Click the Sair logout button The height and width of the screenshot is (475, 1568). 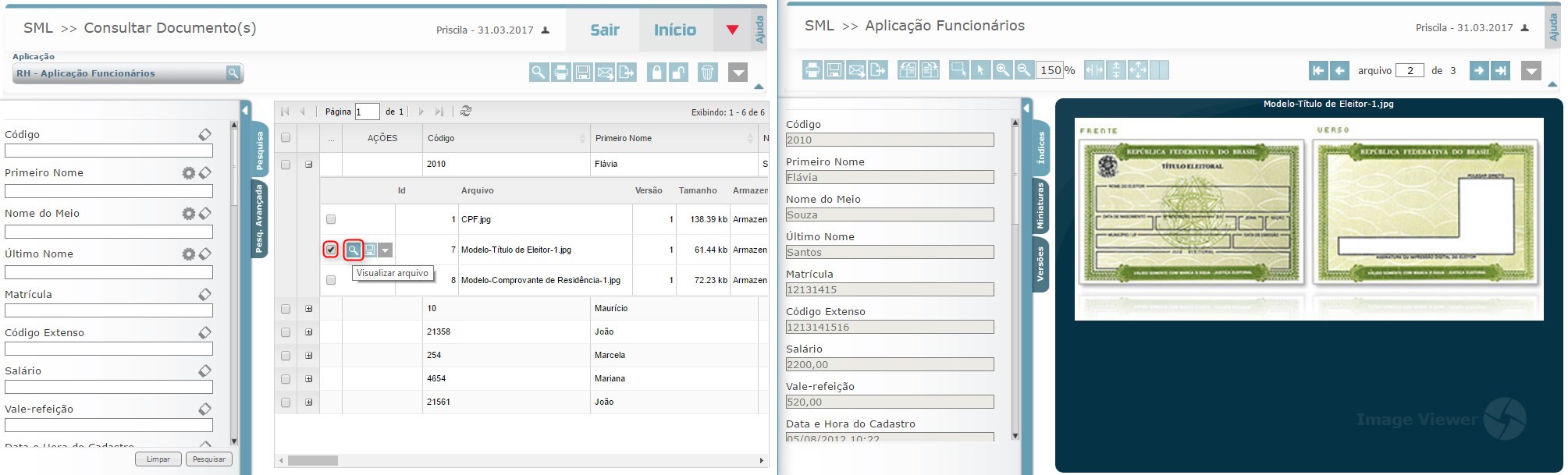click(x=604, y=30)
